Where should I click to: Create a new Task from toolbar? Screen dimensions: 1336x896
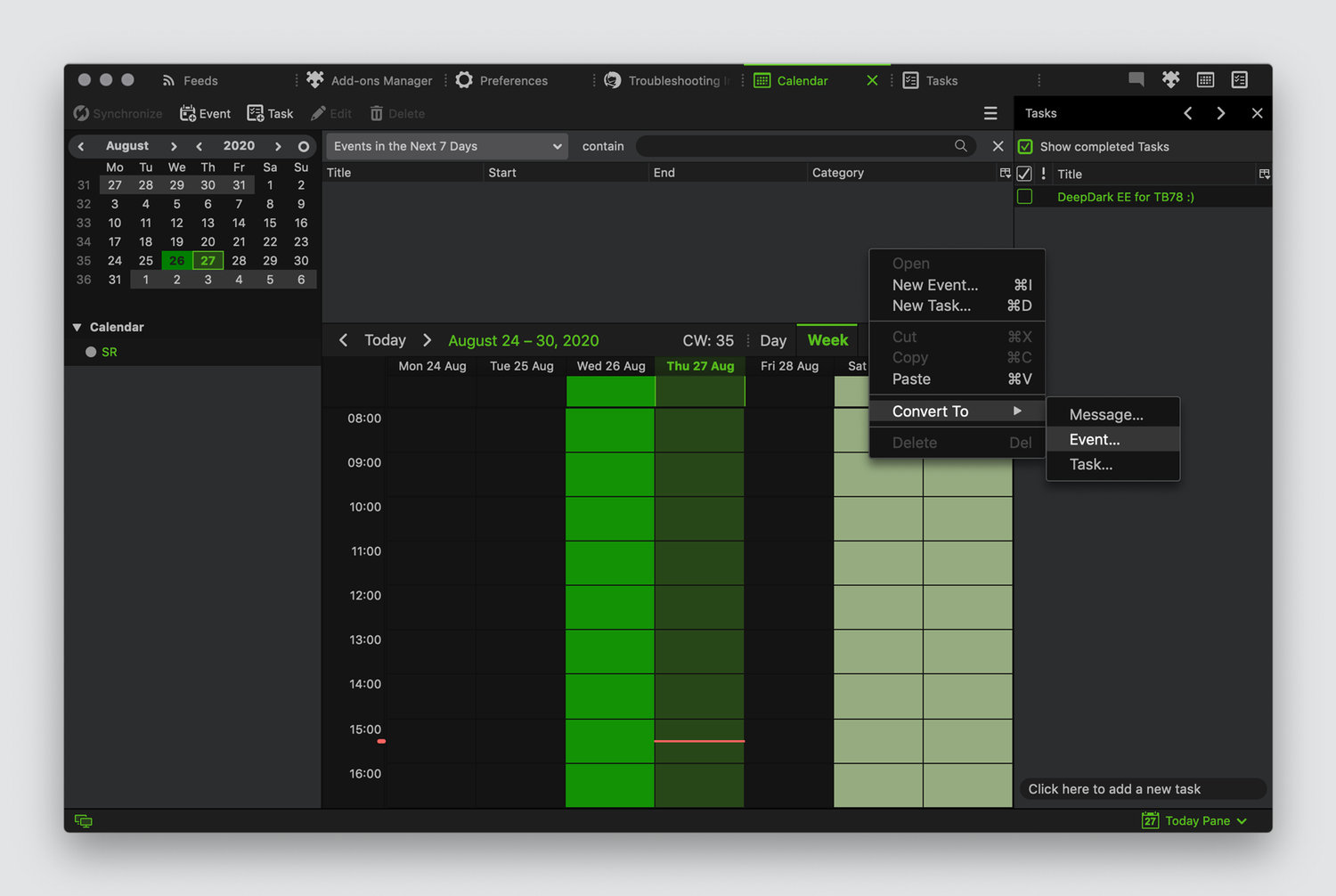coord(270,113)
